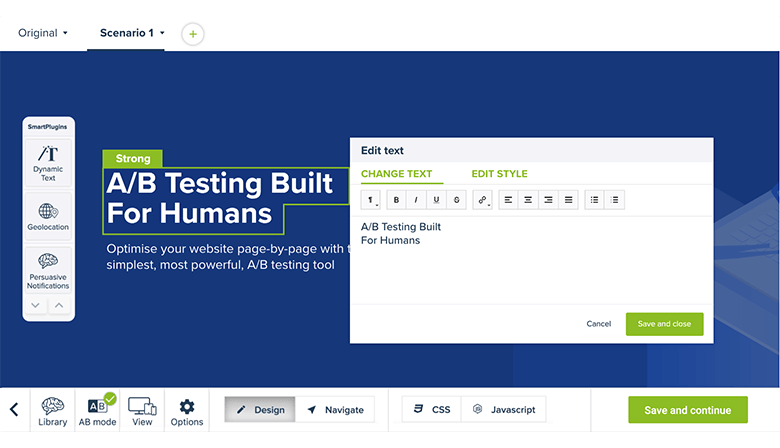
Task: Move SmartPlugins list down with chevron
Action: click(35, 305)
